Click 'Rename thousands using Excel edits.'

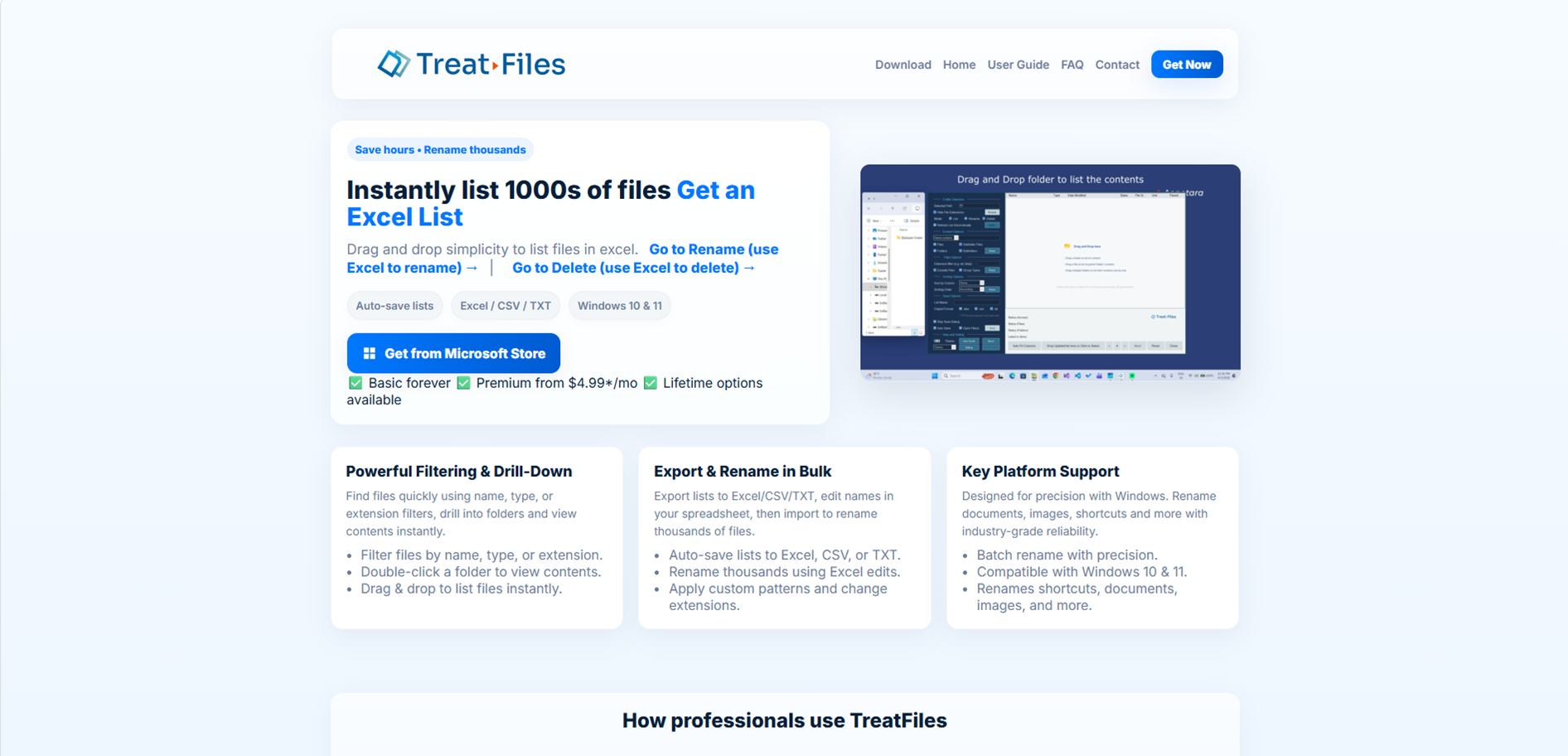pos(784,572)
